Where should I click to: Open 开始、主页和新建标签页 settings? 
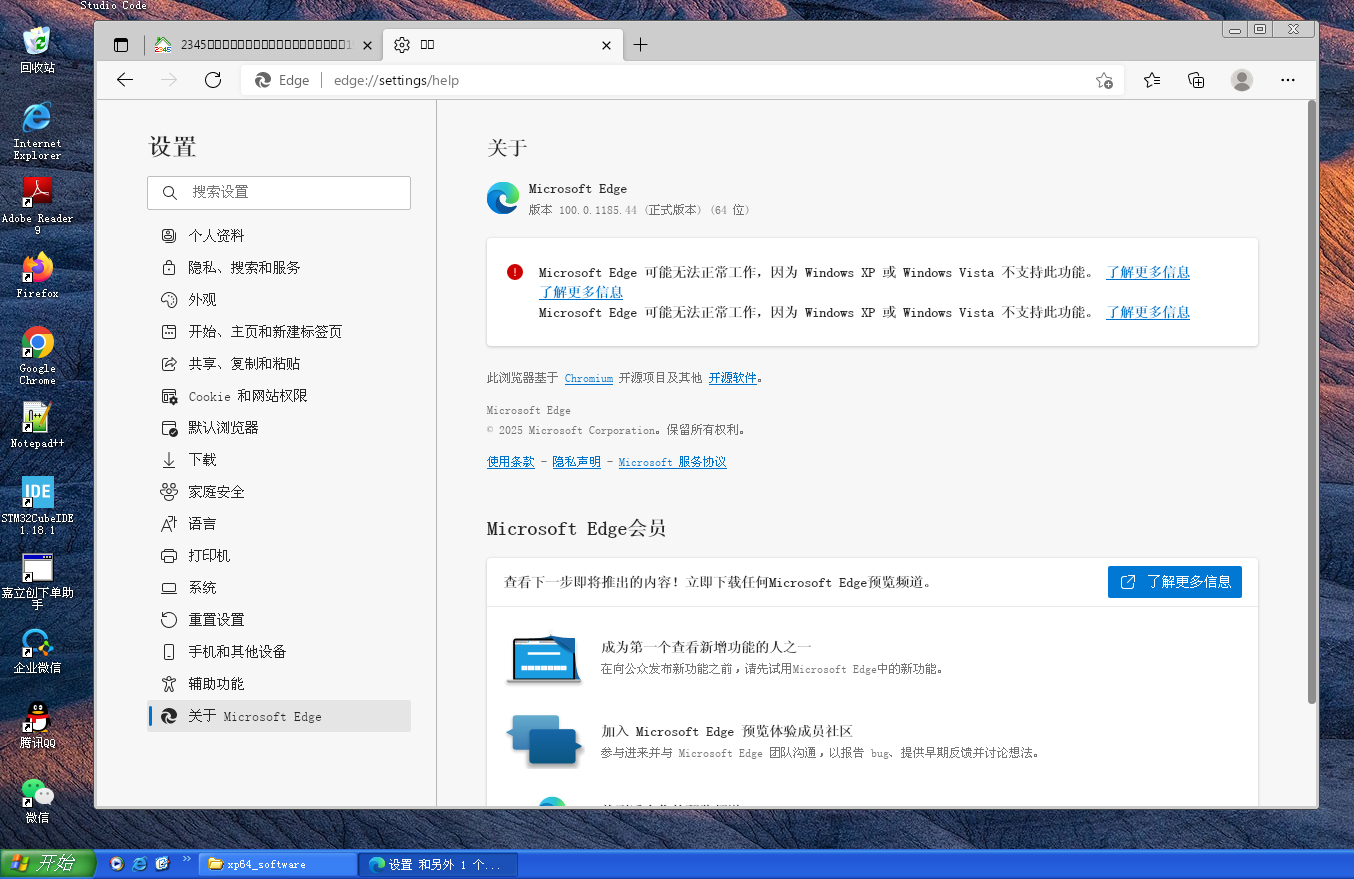[x=279, y=332]
